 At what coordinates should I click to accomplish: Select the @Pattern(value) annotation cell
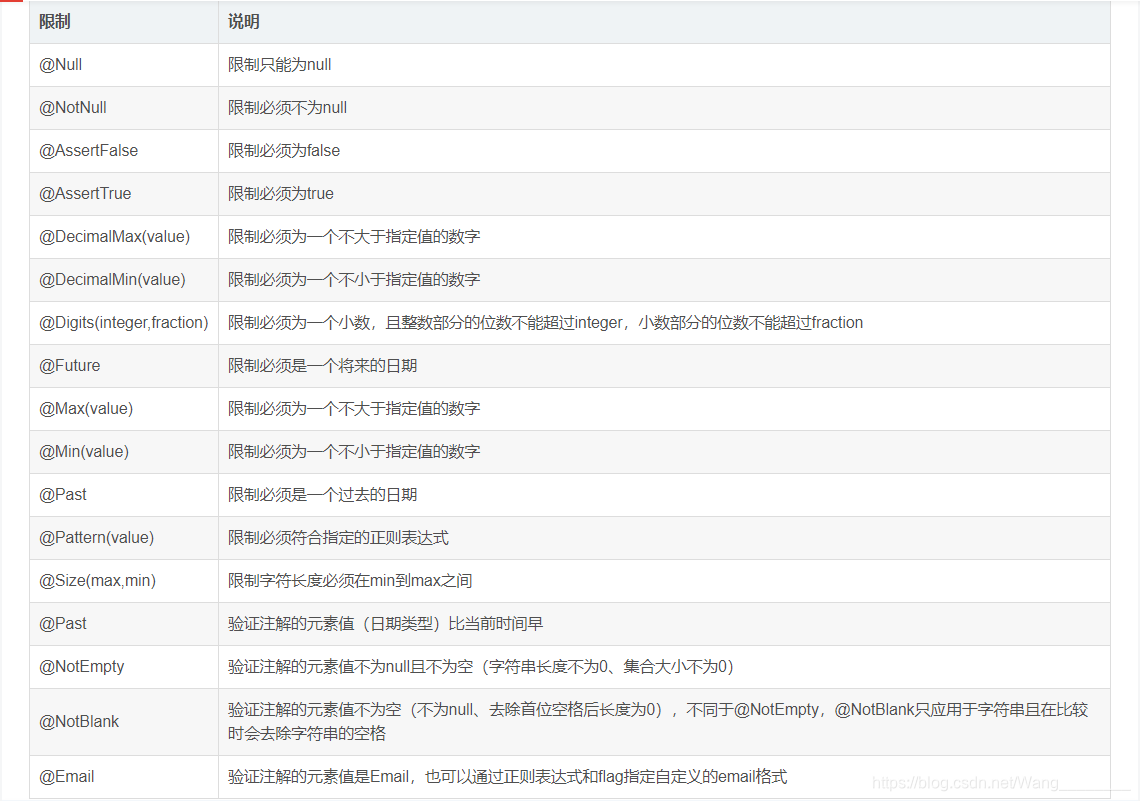[95, 537]
